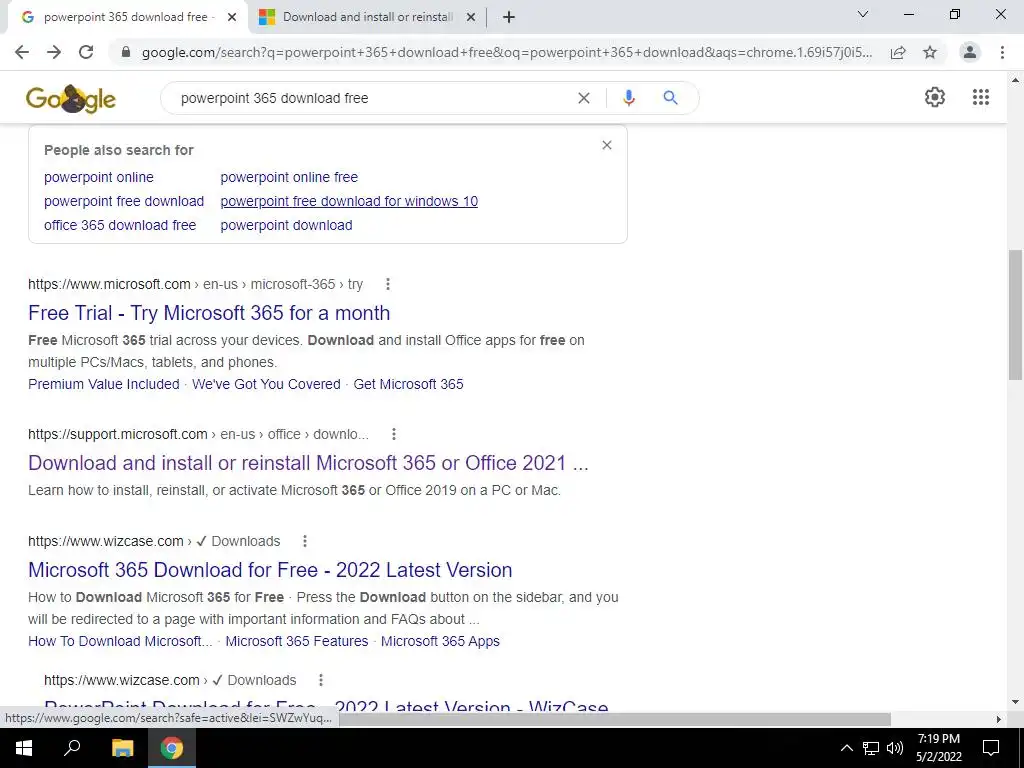This screenshot has width=1024, height=768.
Task: Open the taskbar clock and date
Action: click(x=938, y=748)
